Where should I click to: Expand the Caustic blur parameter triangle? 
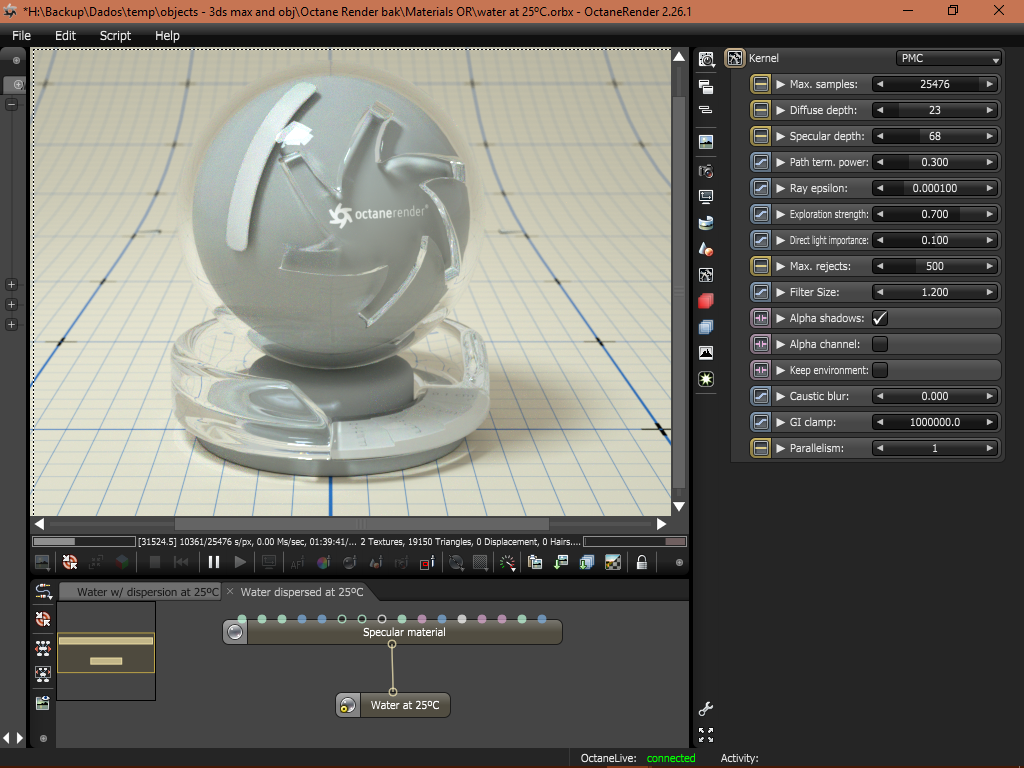coord(780,396)
